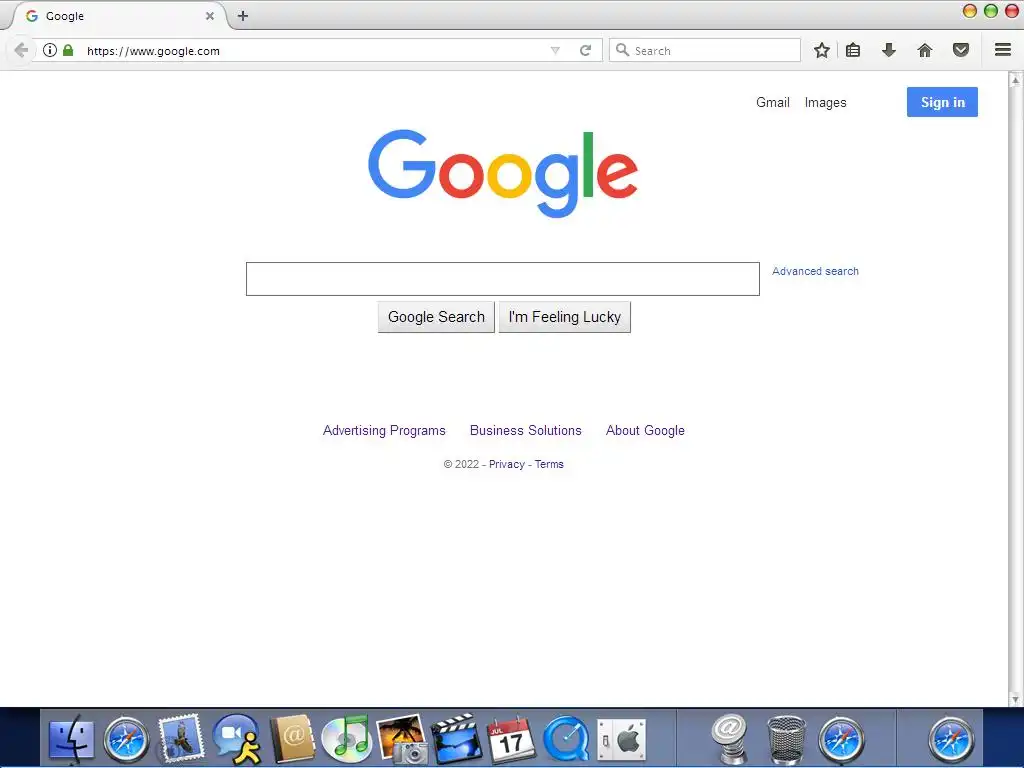This screenshot has height=768, width=1024.
Task: Open the Privacy link
Action: (x=507, y=464)
